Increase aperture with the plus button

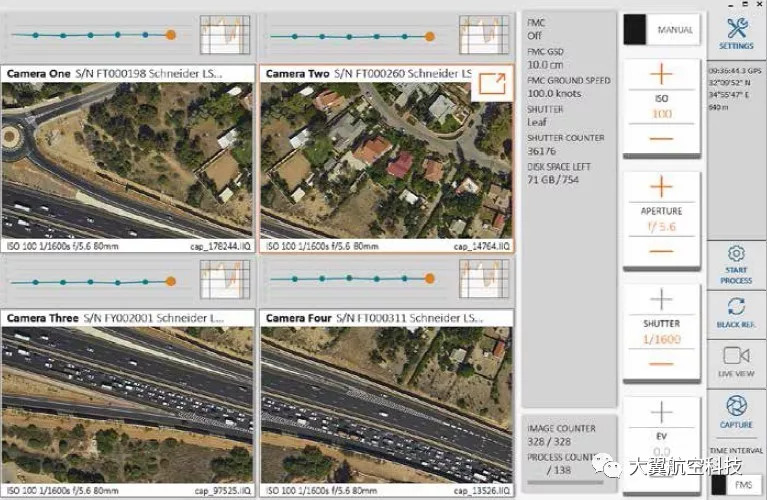pyautogui.click(x=661, y=187)
